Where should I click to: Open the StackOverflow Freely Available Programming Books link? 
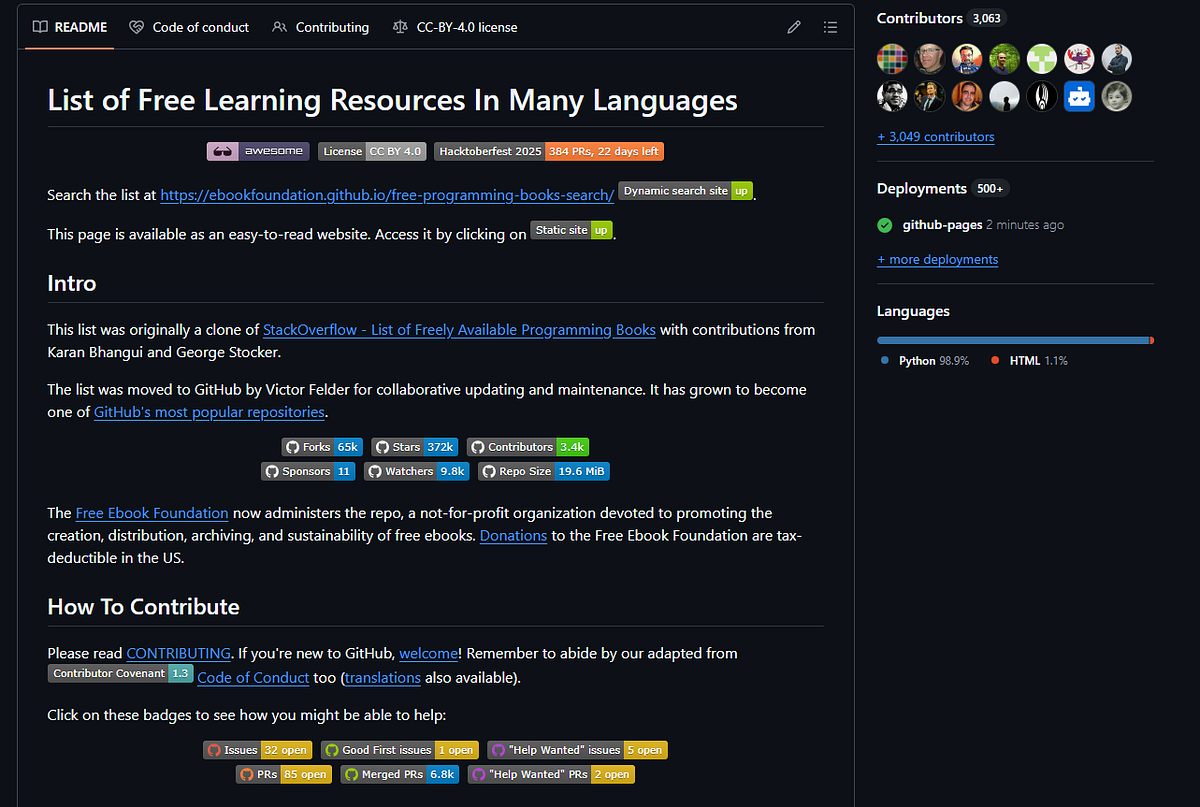click(459, 329)
